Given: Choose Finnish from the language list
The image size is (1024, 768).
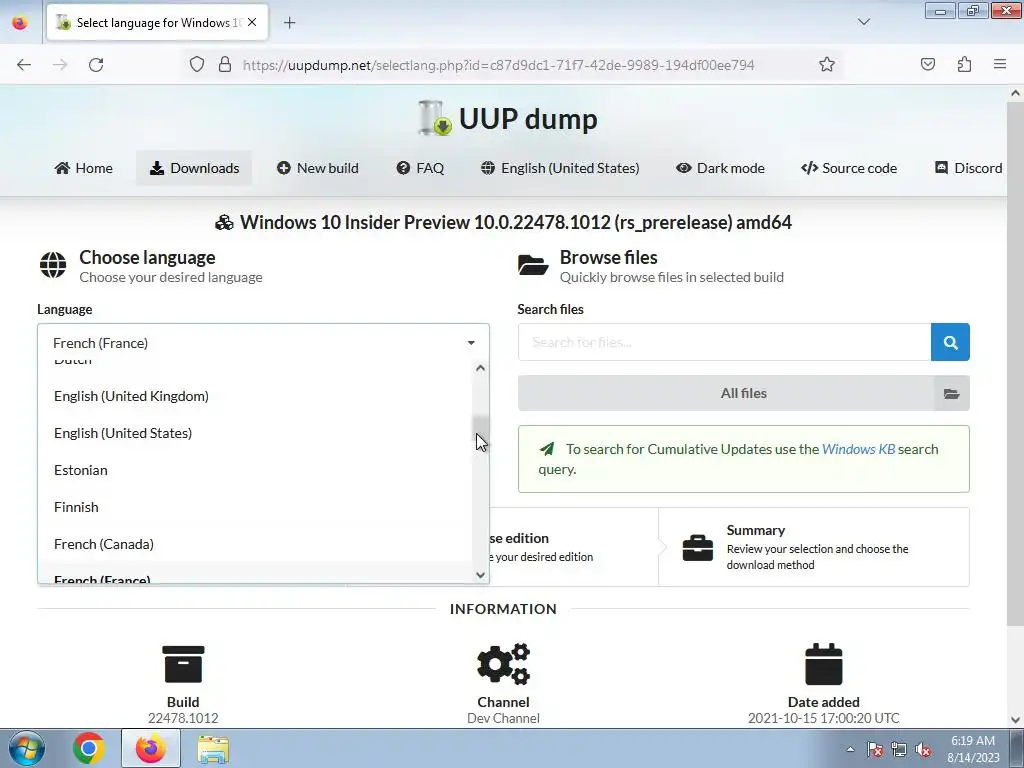Looking at the screenshot, I should coord(255,507).
